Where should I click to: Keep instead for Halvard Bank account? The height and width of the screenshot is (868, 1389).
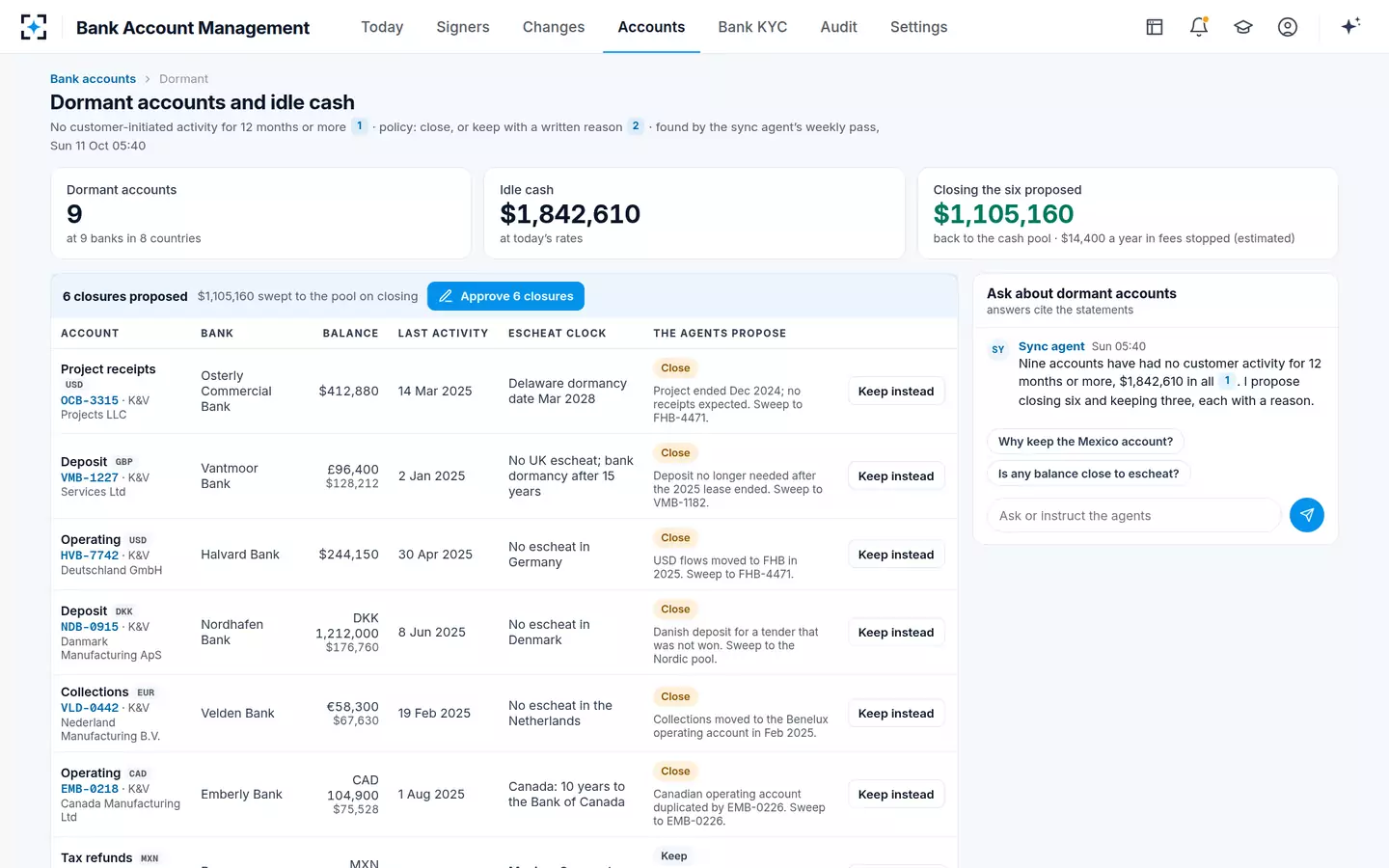coord(896,555)
